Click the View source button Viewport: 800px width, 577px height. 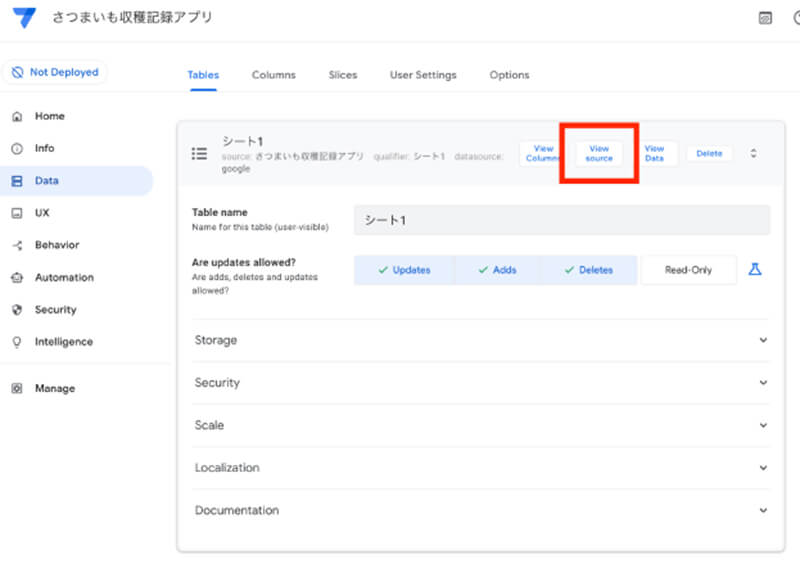tap(599, 153)
